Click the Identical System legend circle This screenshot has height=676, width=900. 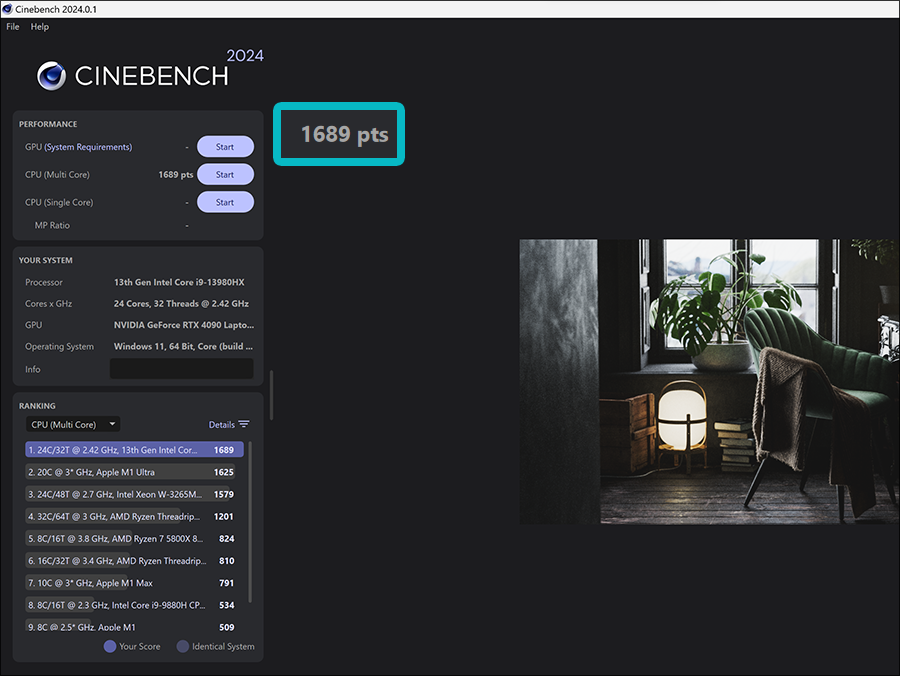[183, 646]
